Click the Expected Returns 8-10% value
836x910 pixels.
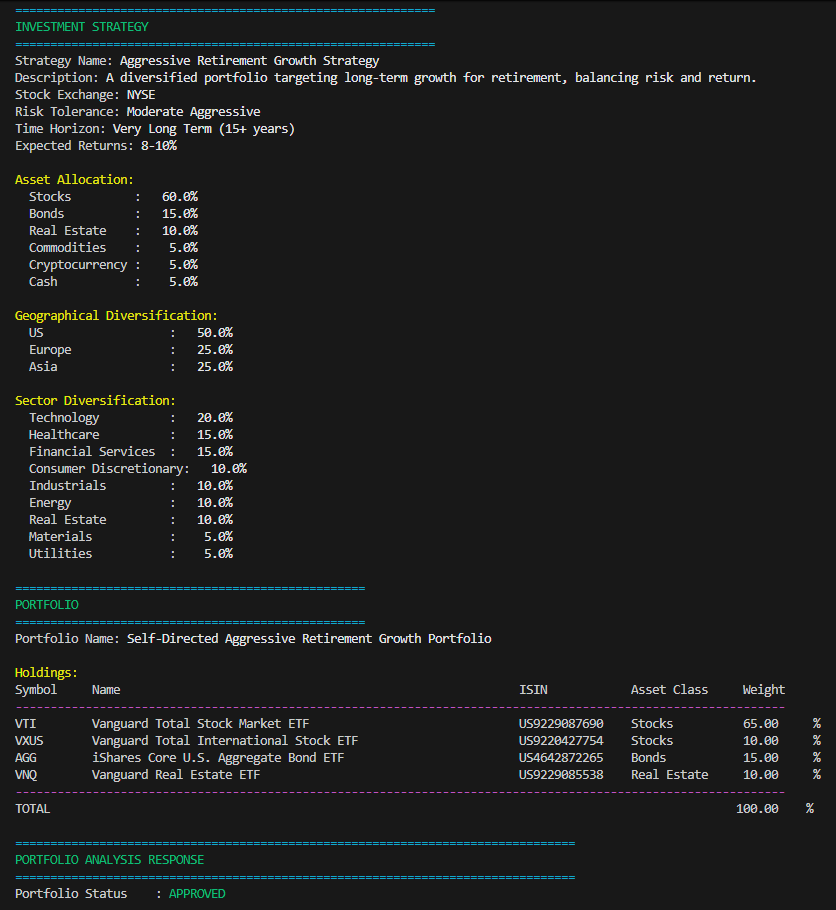(159, 146)
